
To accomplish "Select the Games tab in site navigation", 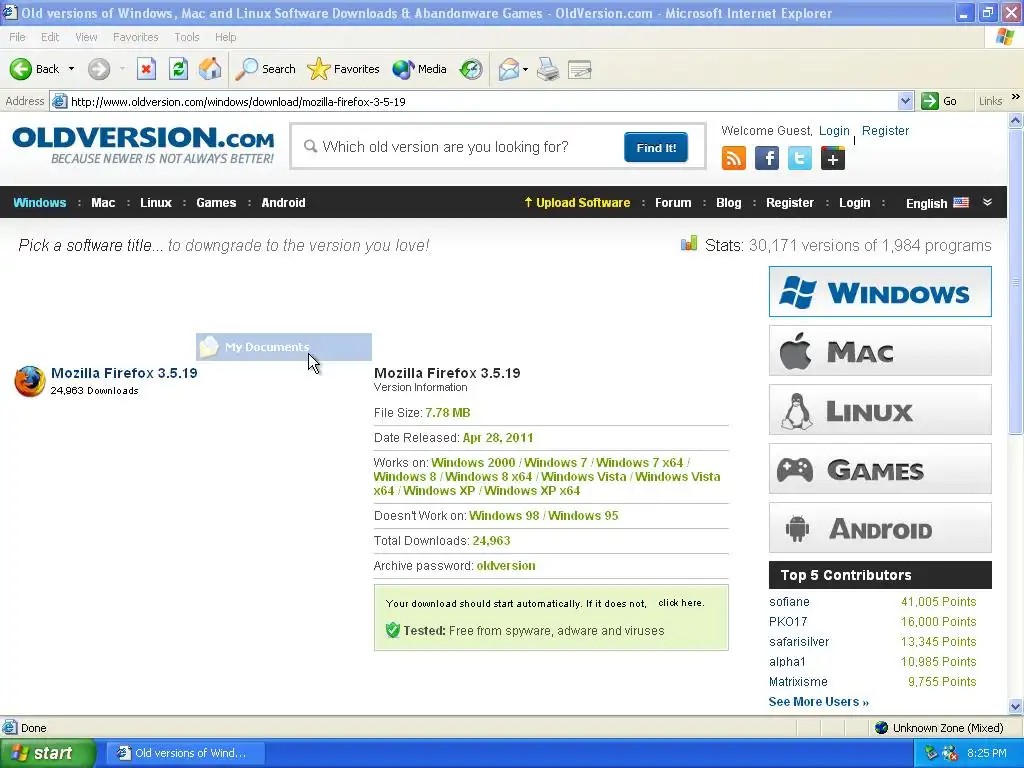I will (x=216, y=202).
